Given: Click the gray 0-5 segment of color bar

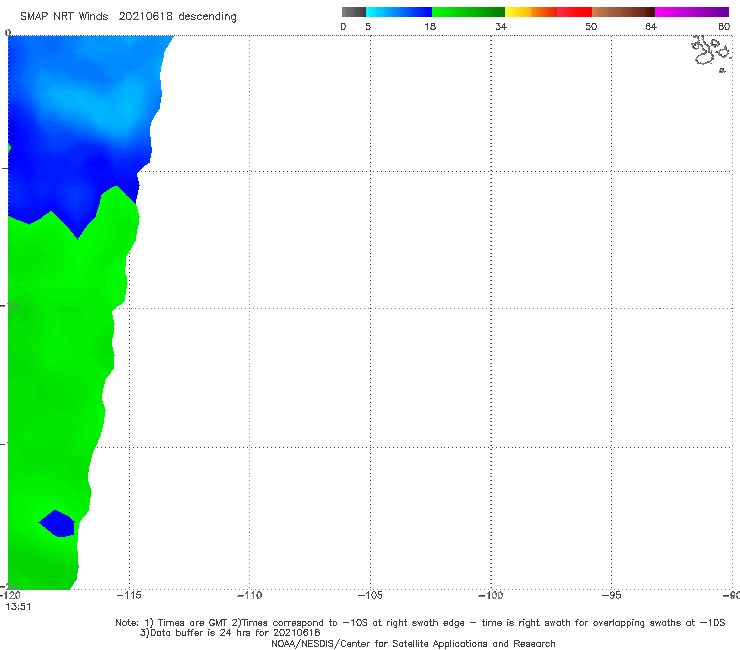Looking at the screenshot, I should tap(354, 12).
